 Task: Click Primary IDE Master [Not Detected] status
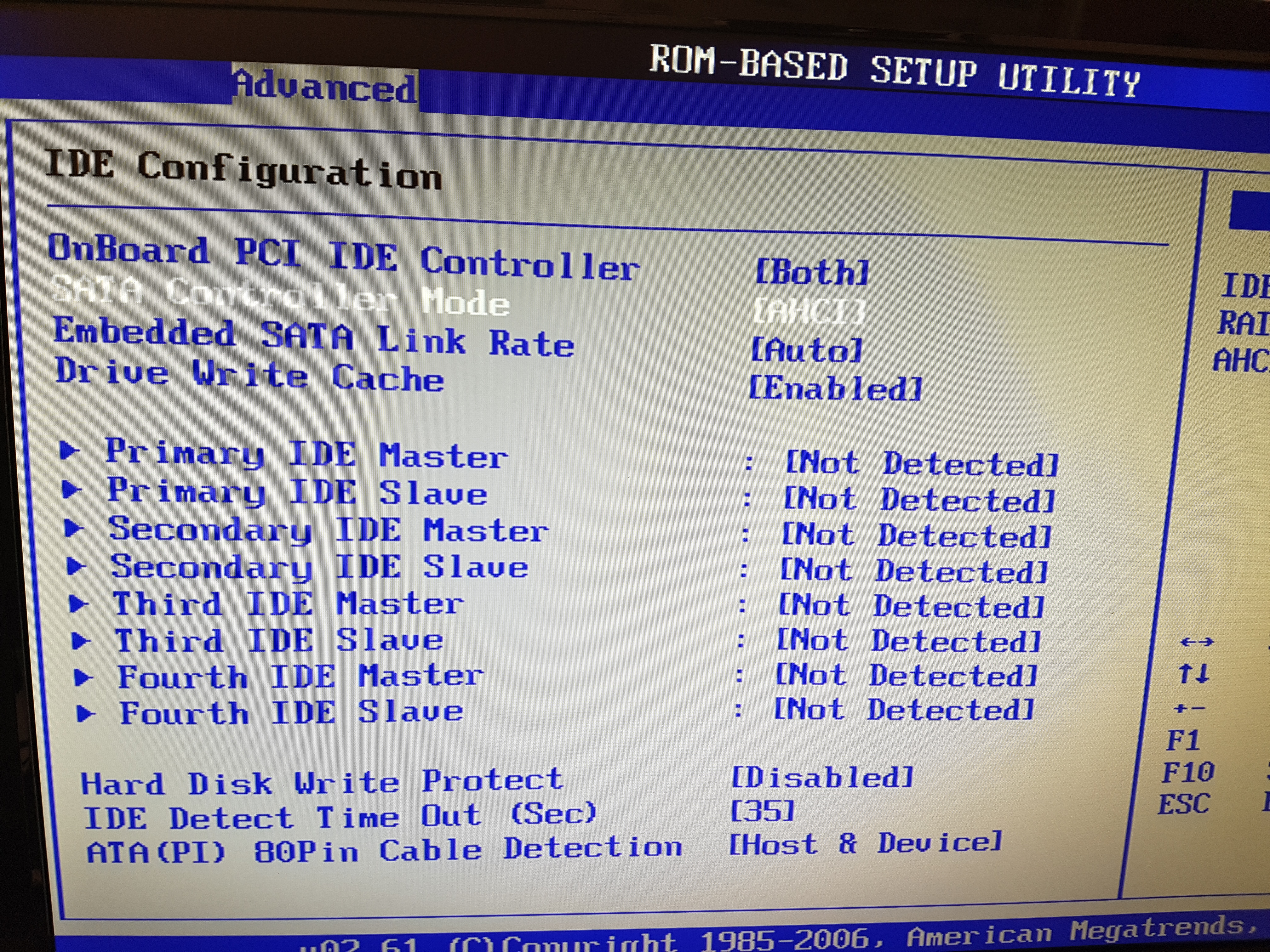[922, 463]
